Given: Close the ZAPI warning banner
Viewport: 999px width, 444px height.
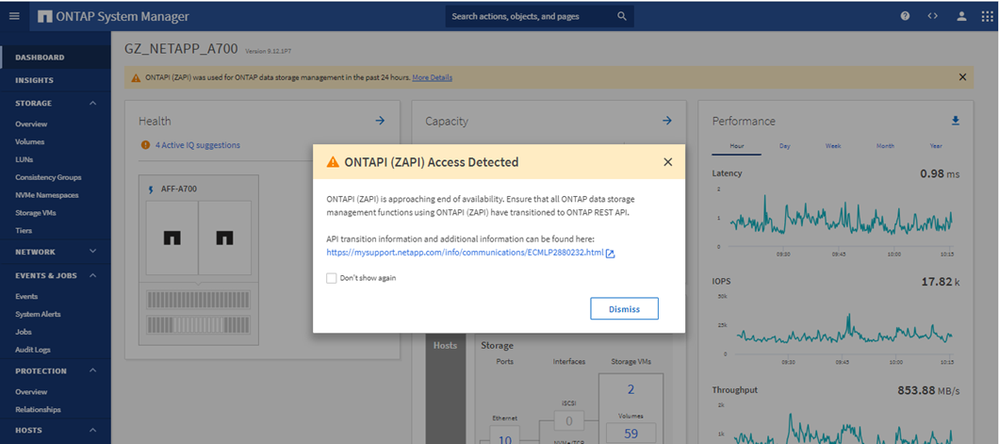Looking at the screenshot, I should (963, 77).
